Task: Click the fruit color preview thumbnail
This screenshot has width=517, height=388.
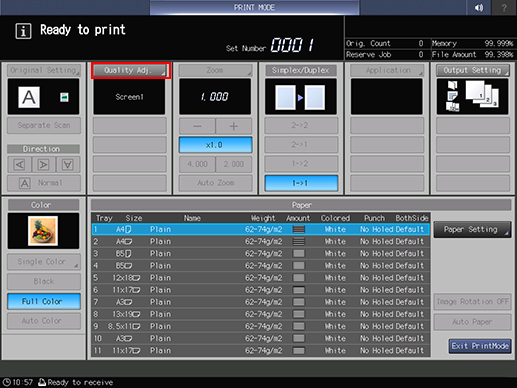Action: pos(43,231)
